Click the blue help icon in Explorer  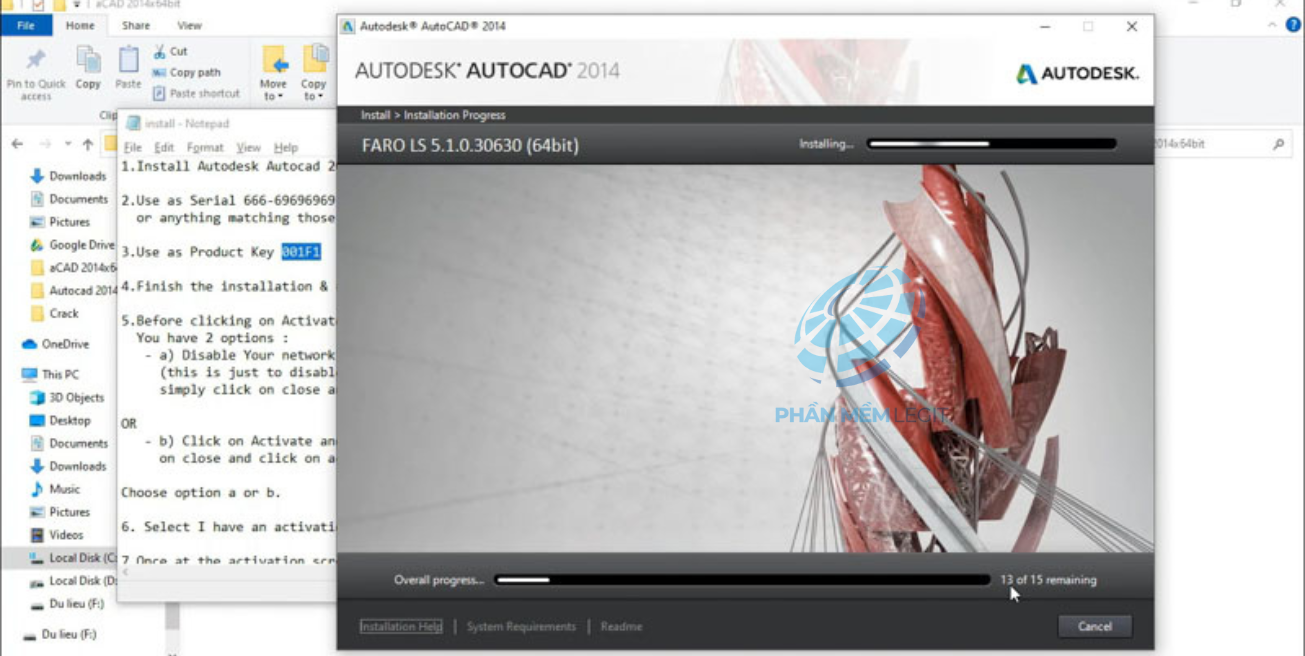[1293, 26]
